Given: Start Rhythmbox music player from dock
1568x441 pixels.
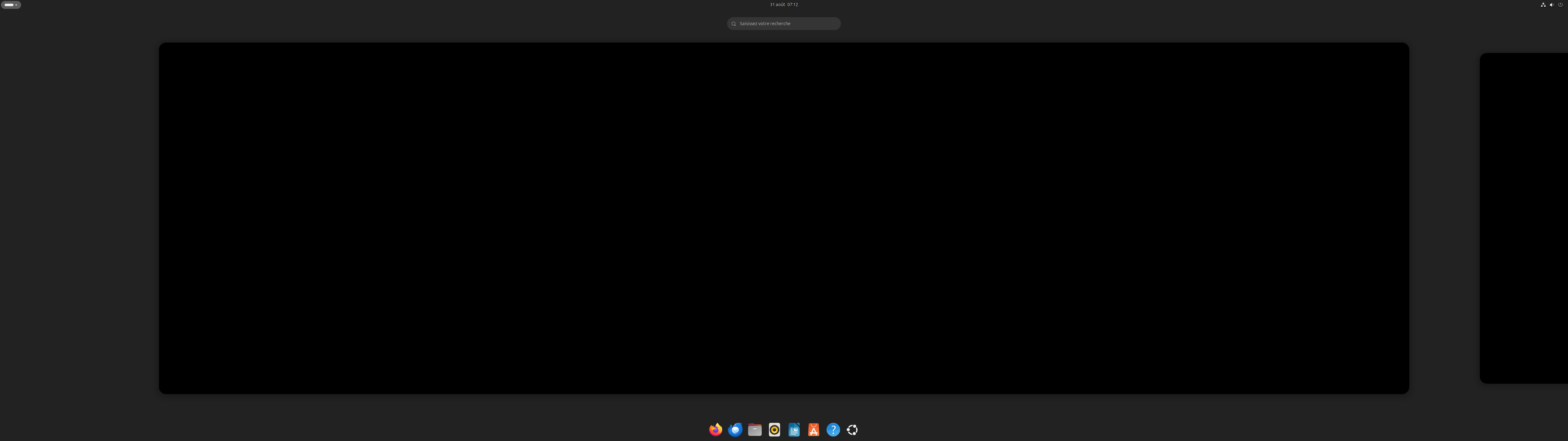Looking at the screenshot, I should coord(774,430).
